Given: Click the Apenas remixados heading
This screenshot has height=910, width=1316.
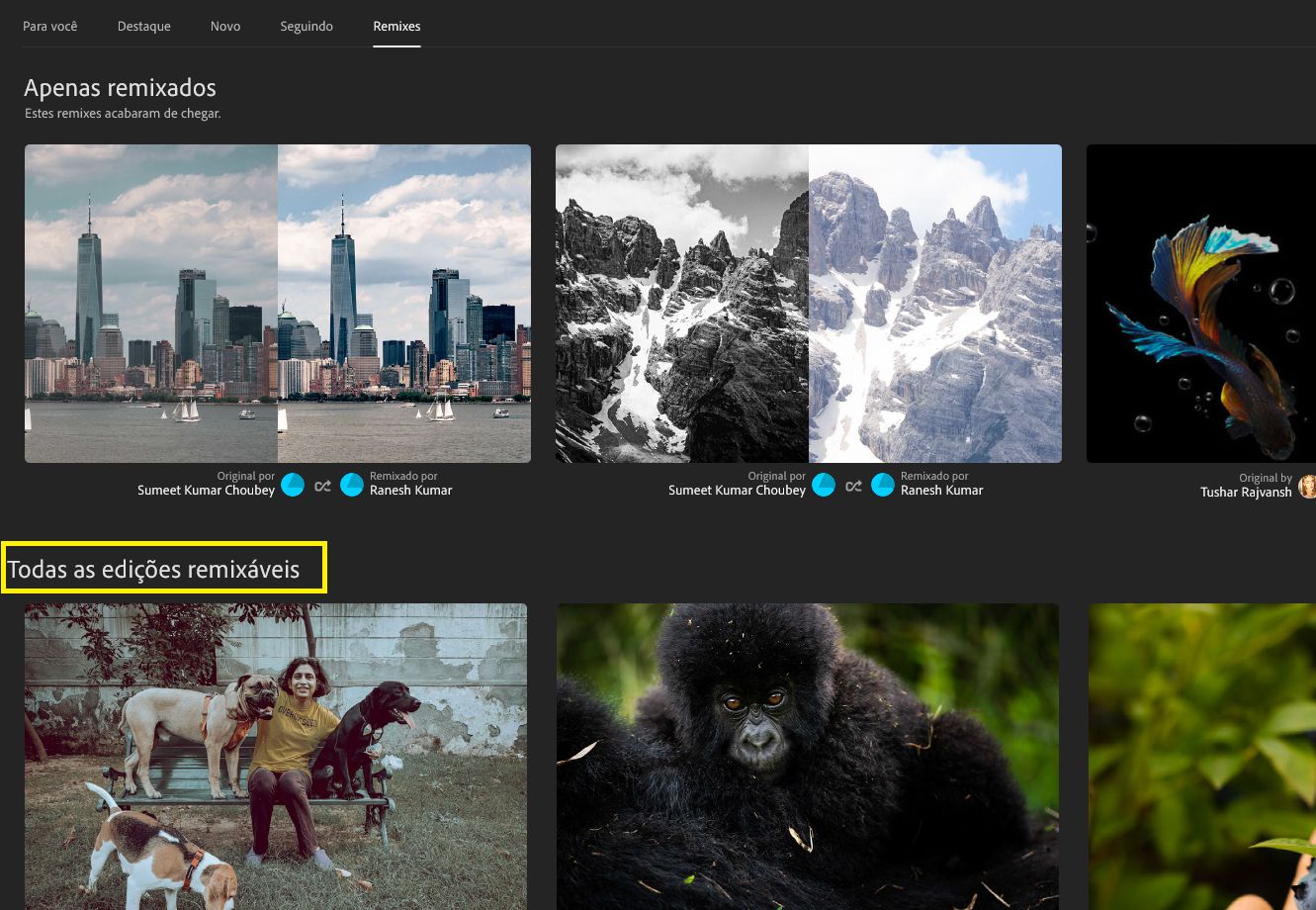Looking at the screenshot, I should coord(120,88).
